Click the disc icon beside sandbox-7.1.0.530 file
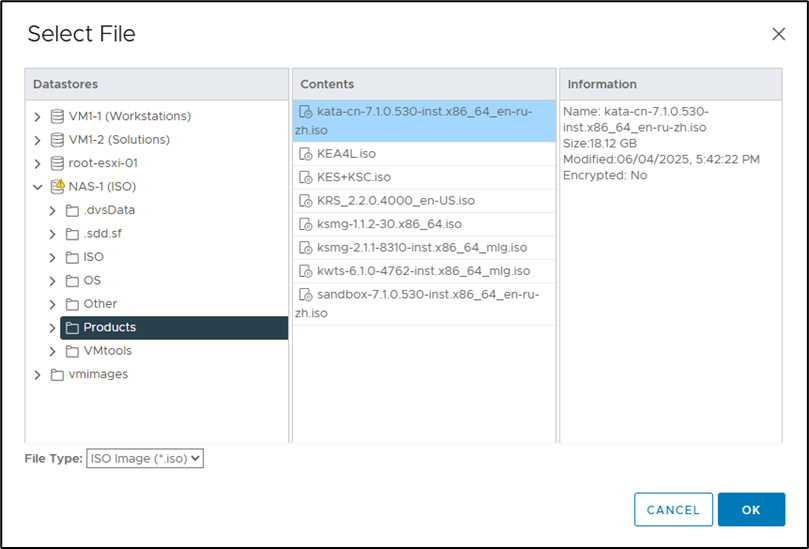This screenshot has height=549, width=809. pyautogui.click(x=306, y=295)
